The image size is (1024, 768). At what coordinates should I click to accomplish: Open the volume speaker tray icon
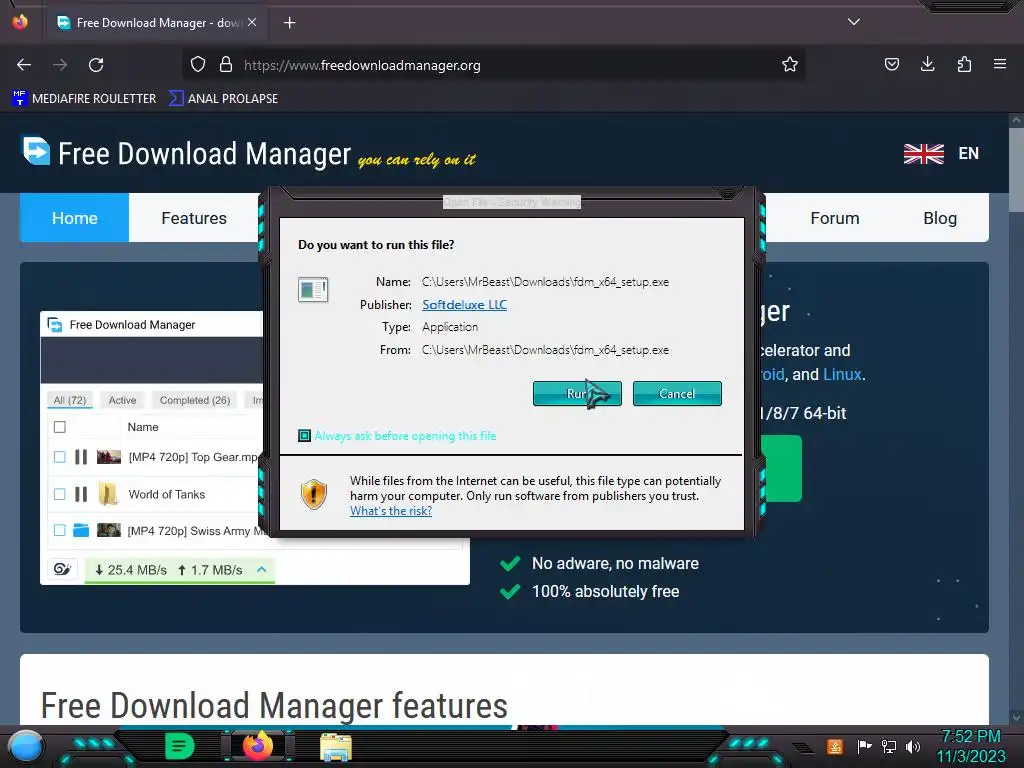pyautogui.click(x=913, y=746)
